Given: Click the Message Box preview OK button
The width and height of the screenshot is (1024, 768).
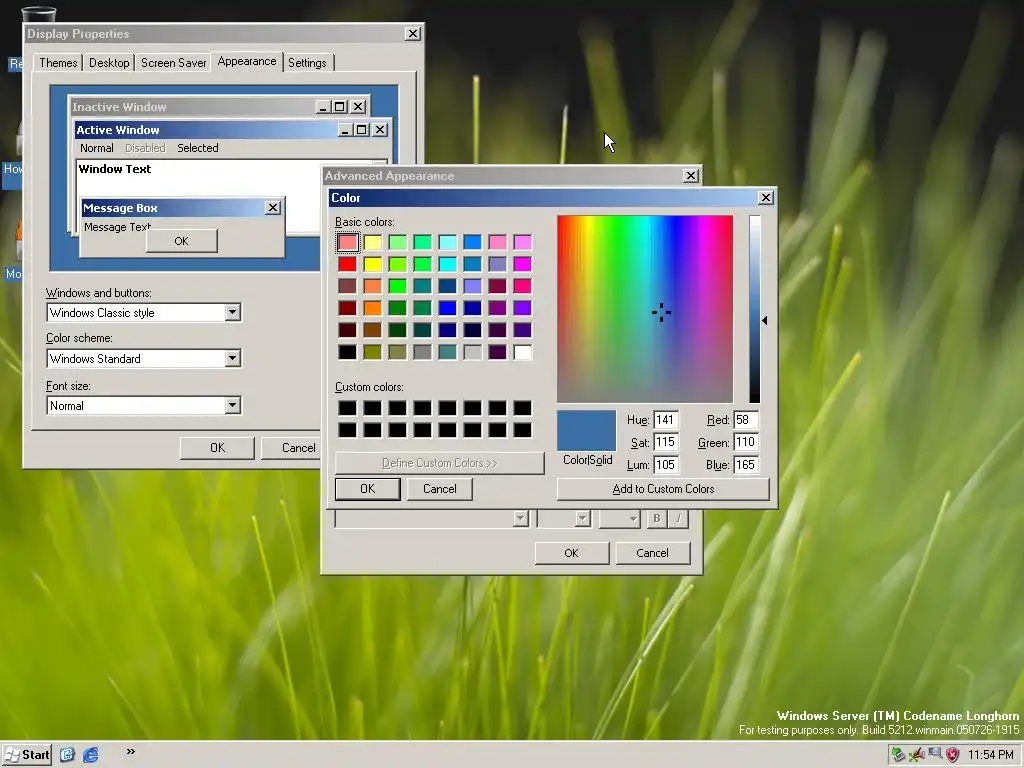Looking at the screenshot, I should coord(182,241).
